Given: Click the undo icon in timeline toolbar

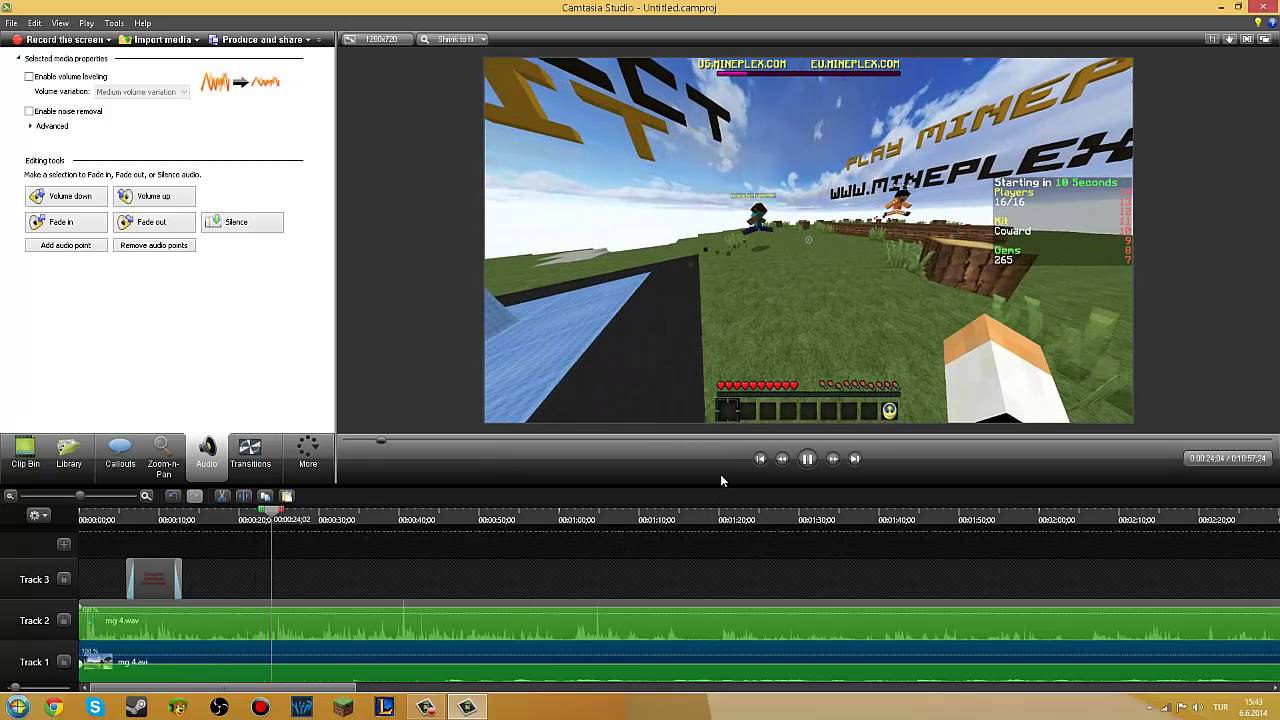Looking at the screenshot, I should click(173, 496).
